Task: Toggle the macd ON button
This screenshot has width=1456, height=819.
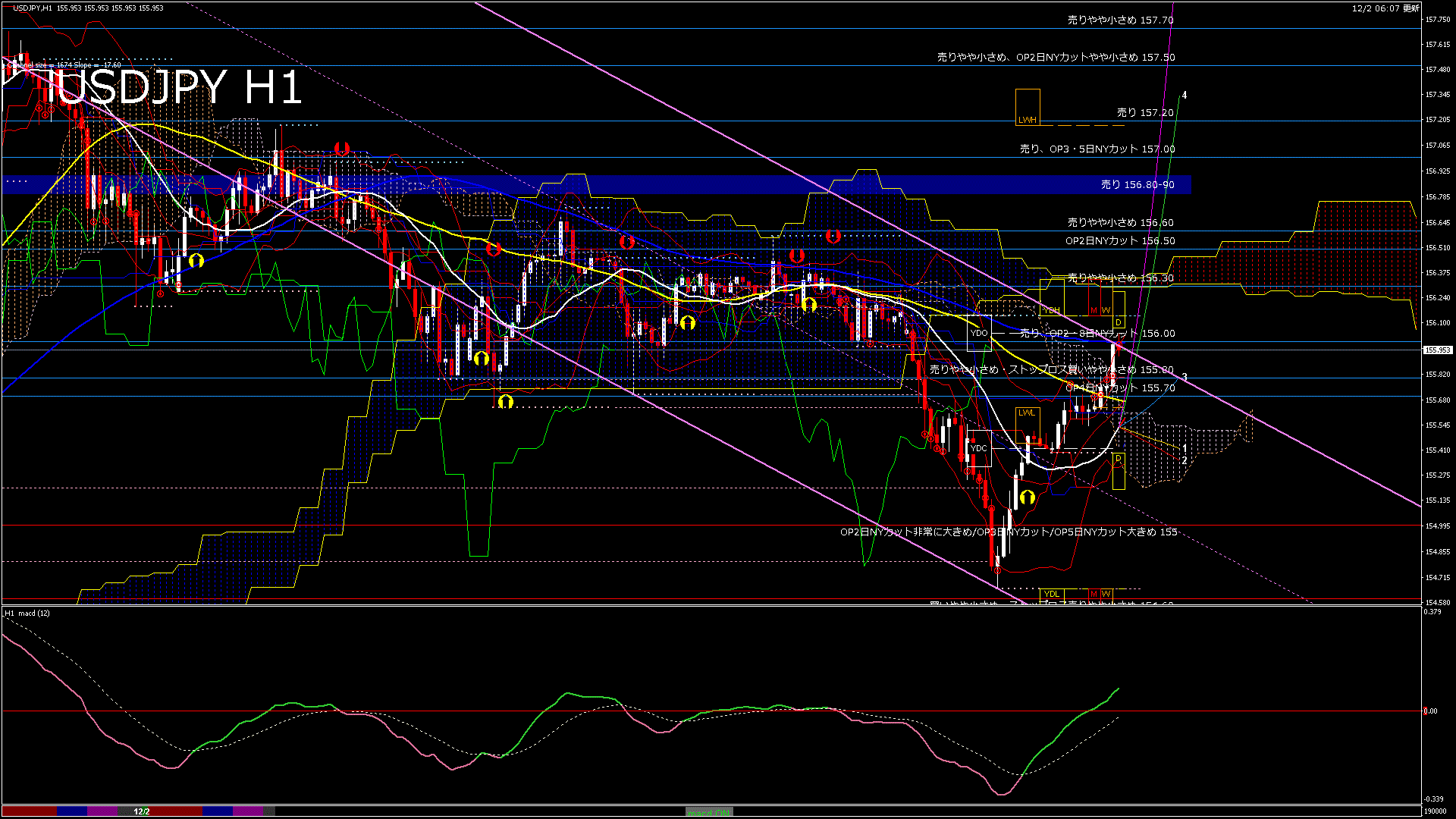Action: [x=708, y=812]
